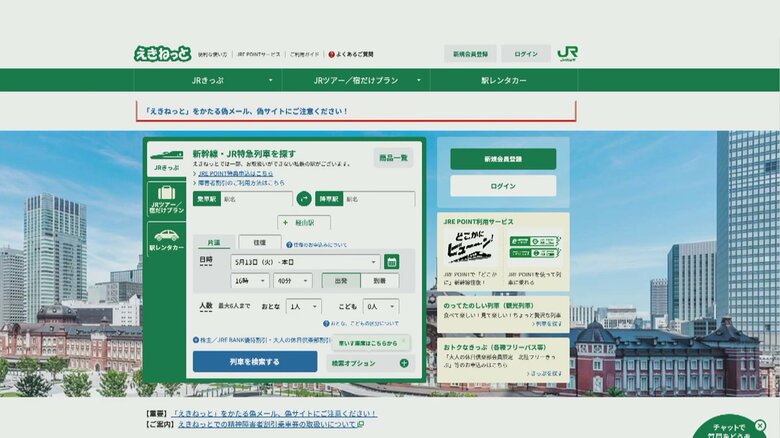
Task: Toggle search by 出発 time
Action: (341, 281)
